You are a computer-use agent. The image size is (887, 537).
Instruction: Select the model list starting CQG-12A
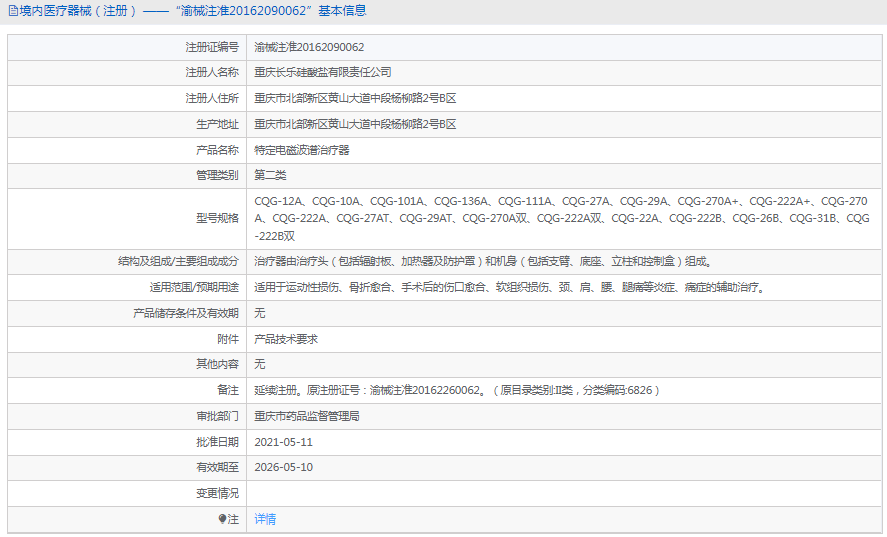point(562,218)
